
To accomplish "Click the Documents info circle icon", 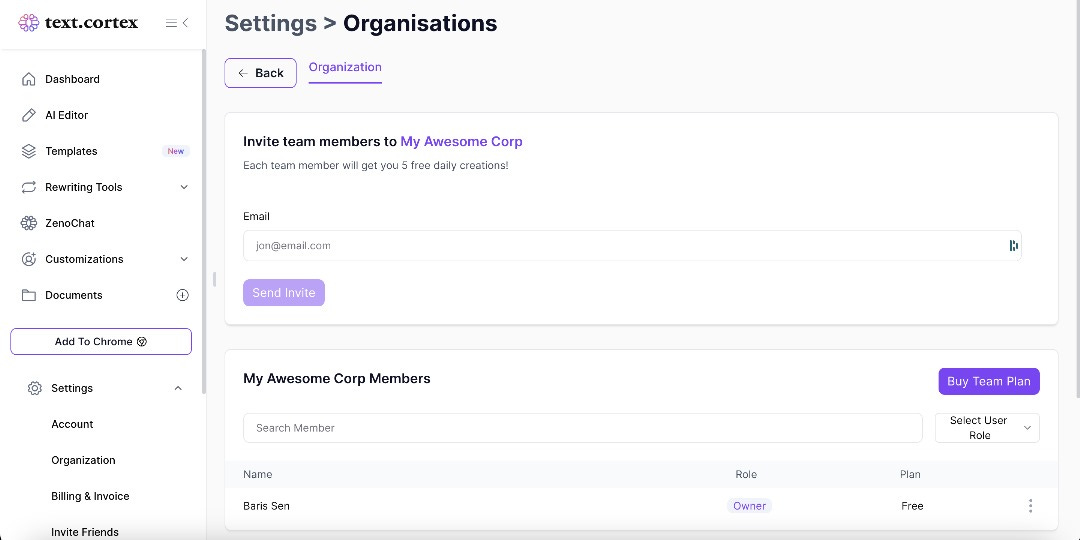I will [x=183, y=295].
